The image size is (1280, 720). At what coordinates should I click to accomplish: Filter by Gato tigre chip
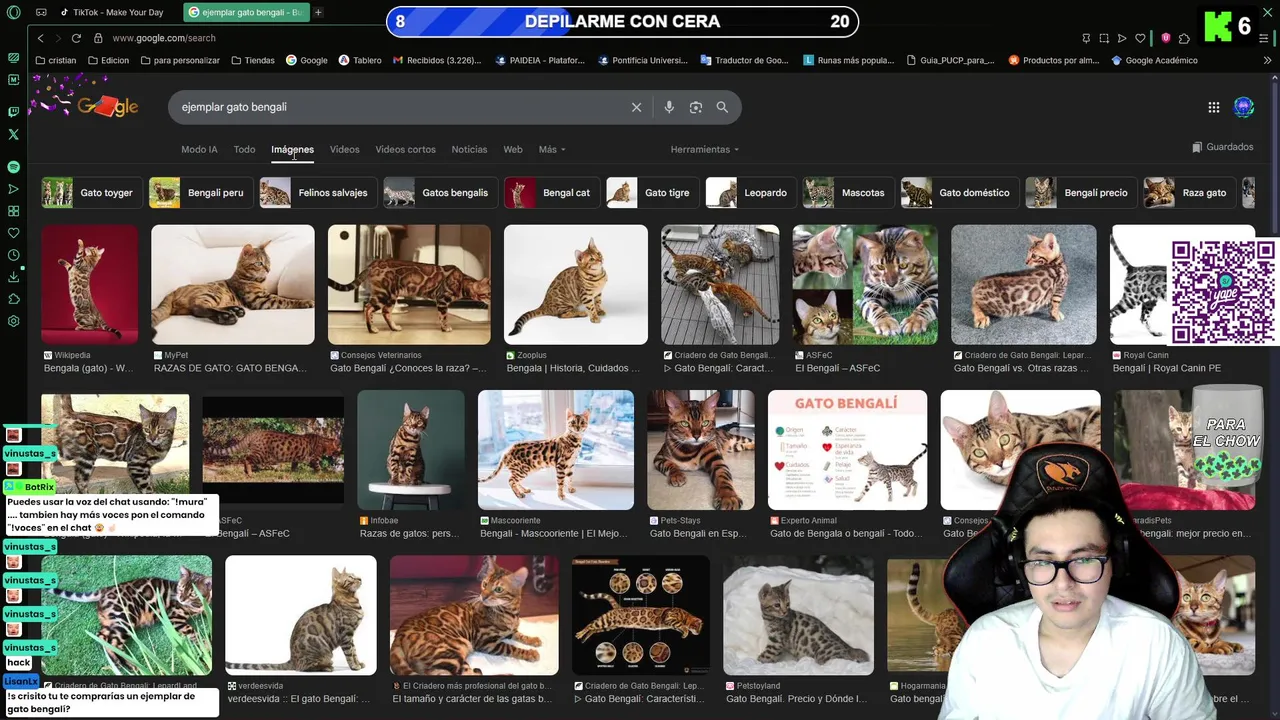[x=651, y=192]
